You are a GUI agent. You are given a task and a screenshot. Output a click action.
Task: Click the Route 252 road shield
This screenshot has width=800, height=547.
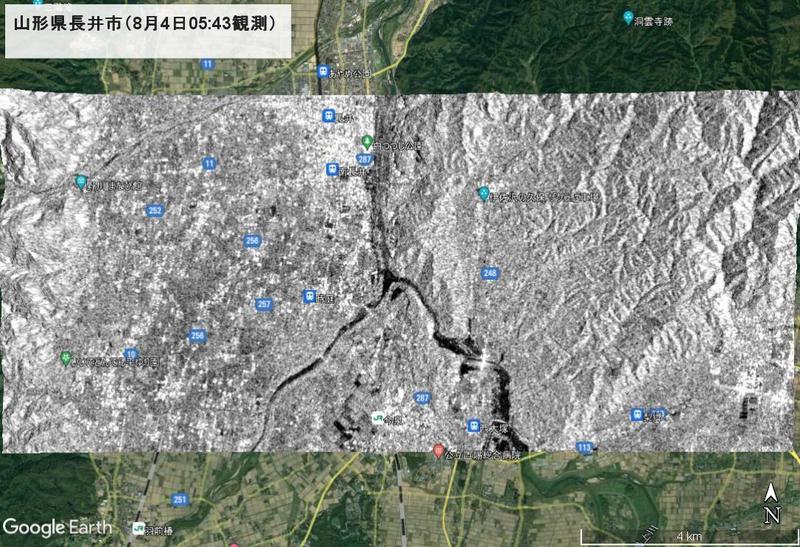(x=155, y=211)
